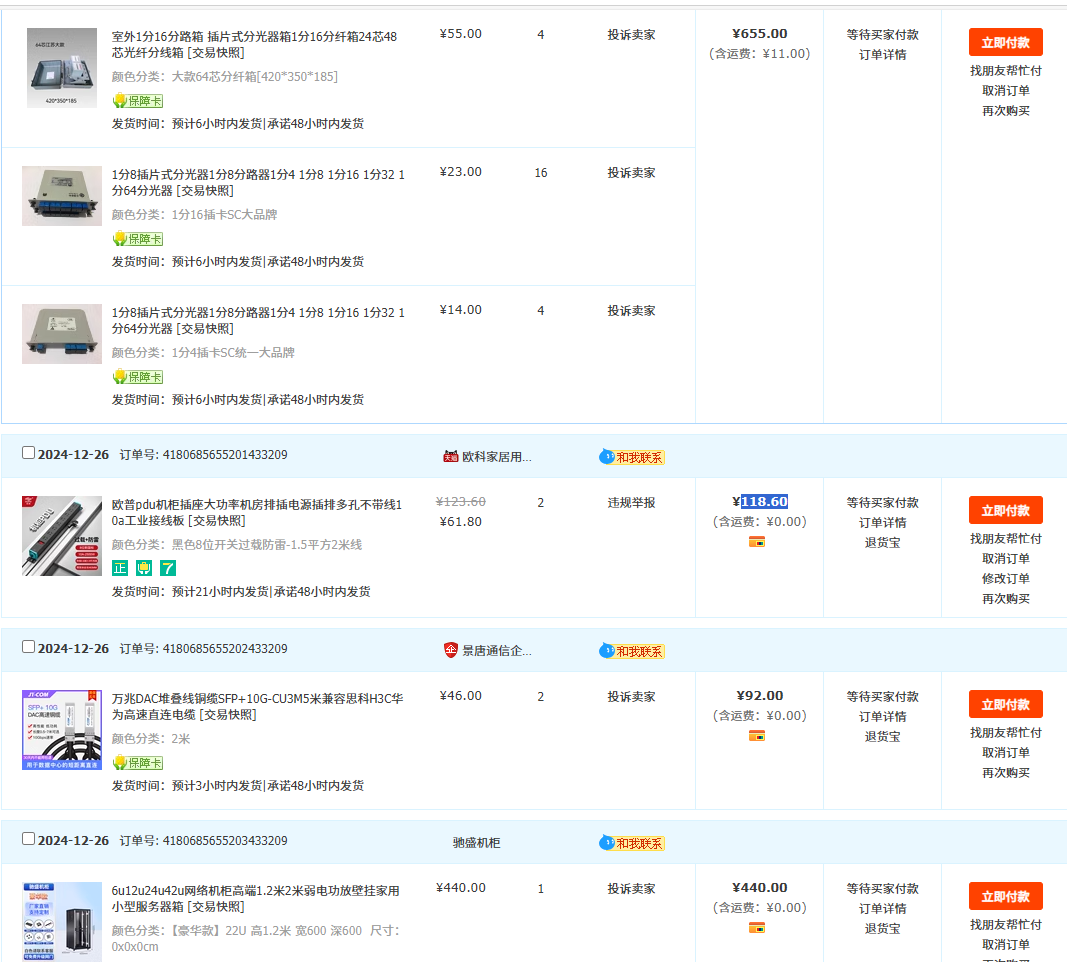This screenshot has width=1067, height=962.
Task: Open 退货宝 link for the ¥440.00 order
Action: pos(882,928)
